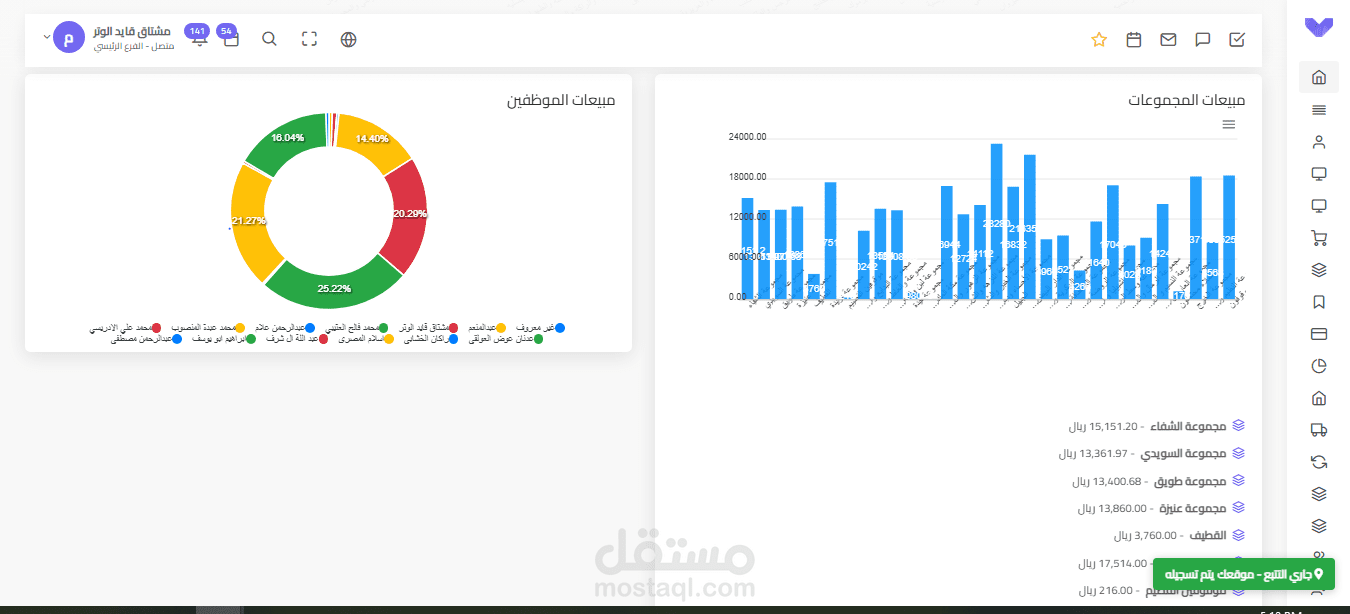Open the chat bubble icon in top bar
This screenshot has width=1350, height=614.
(1203, 40)
